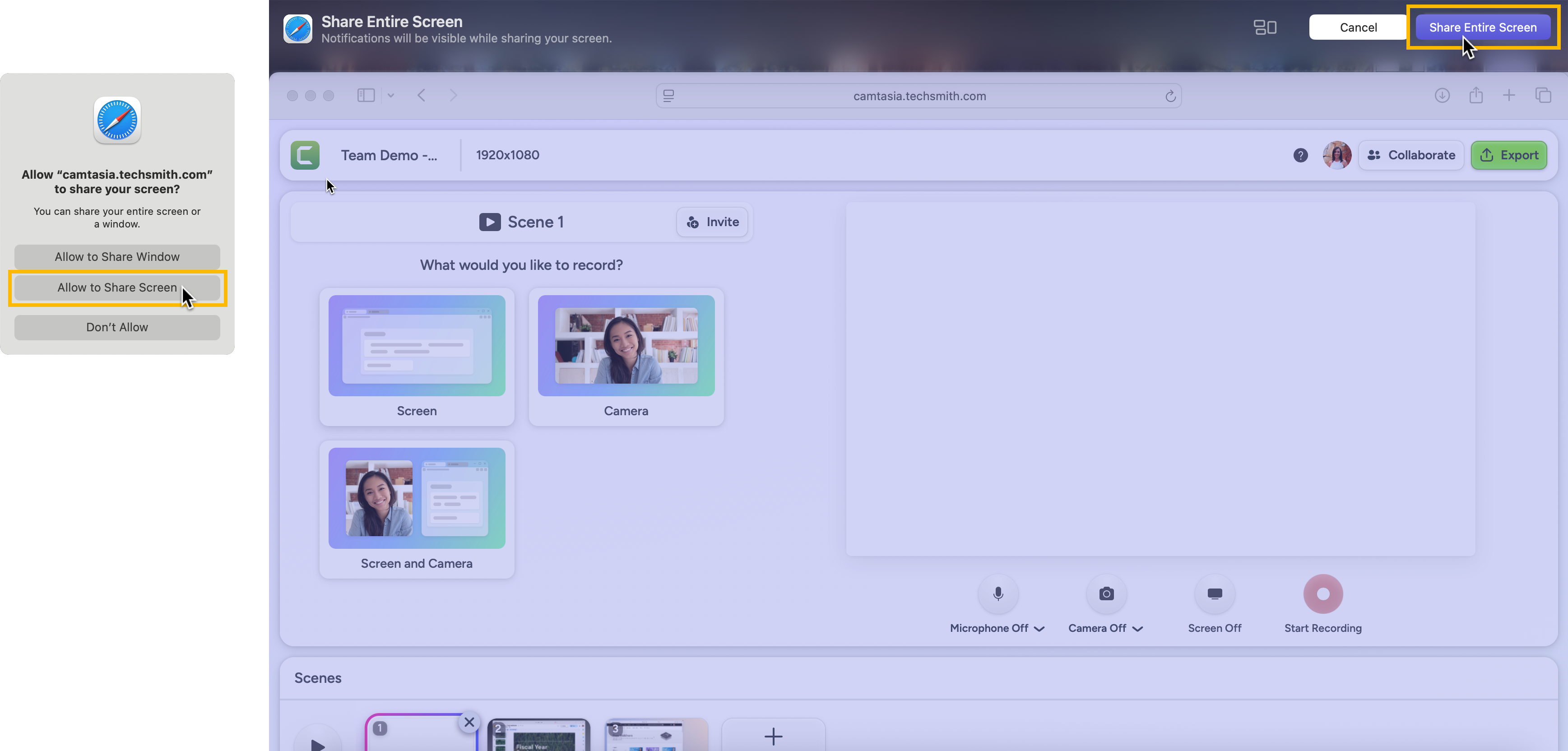Go forward in Safari history

[453, 96]
